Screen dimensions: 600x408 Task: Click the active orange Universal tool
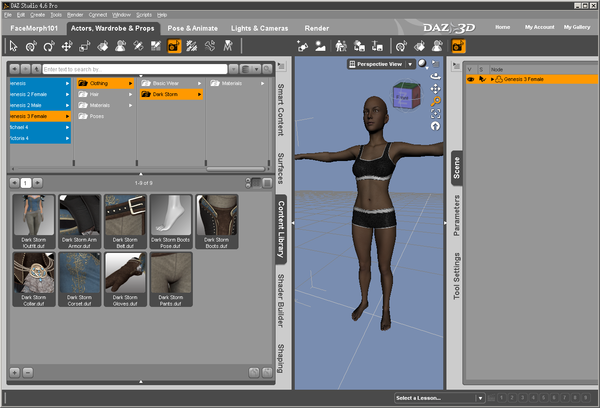tap(174, 46)
